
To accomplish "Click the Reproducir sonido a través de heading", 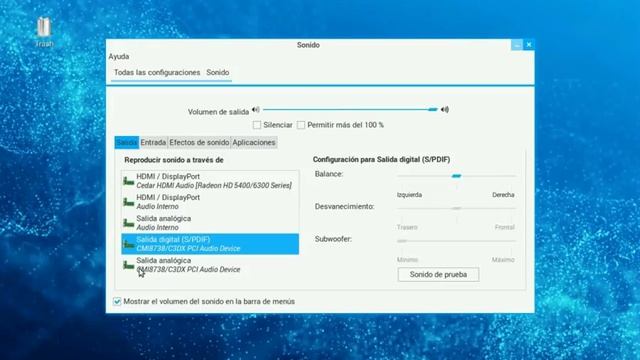I will tap(174, 160).
